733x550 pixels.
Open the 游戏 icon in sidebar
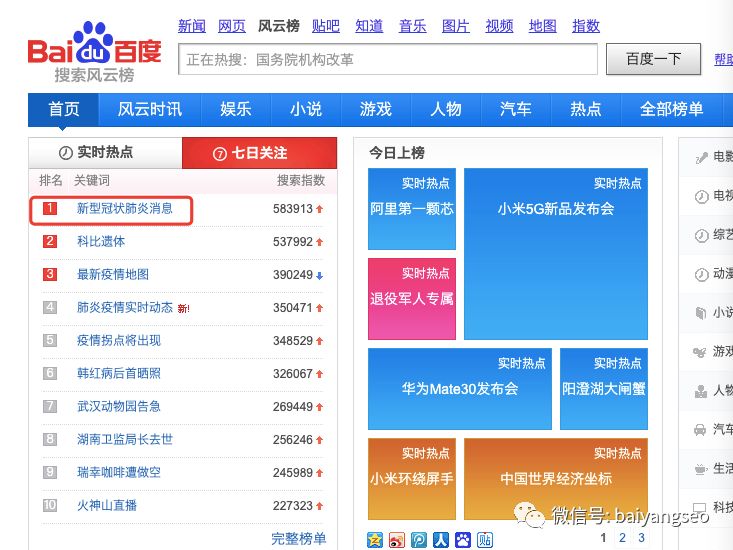point(700,352)
